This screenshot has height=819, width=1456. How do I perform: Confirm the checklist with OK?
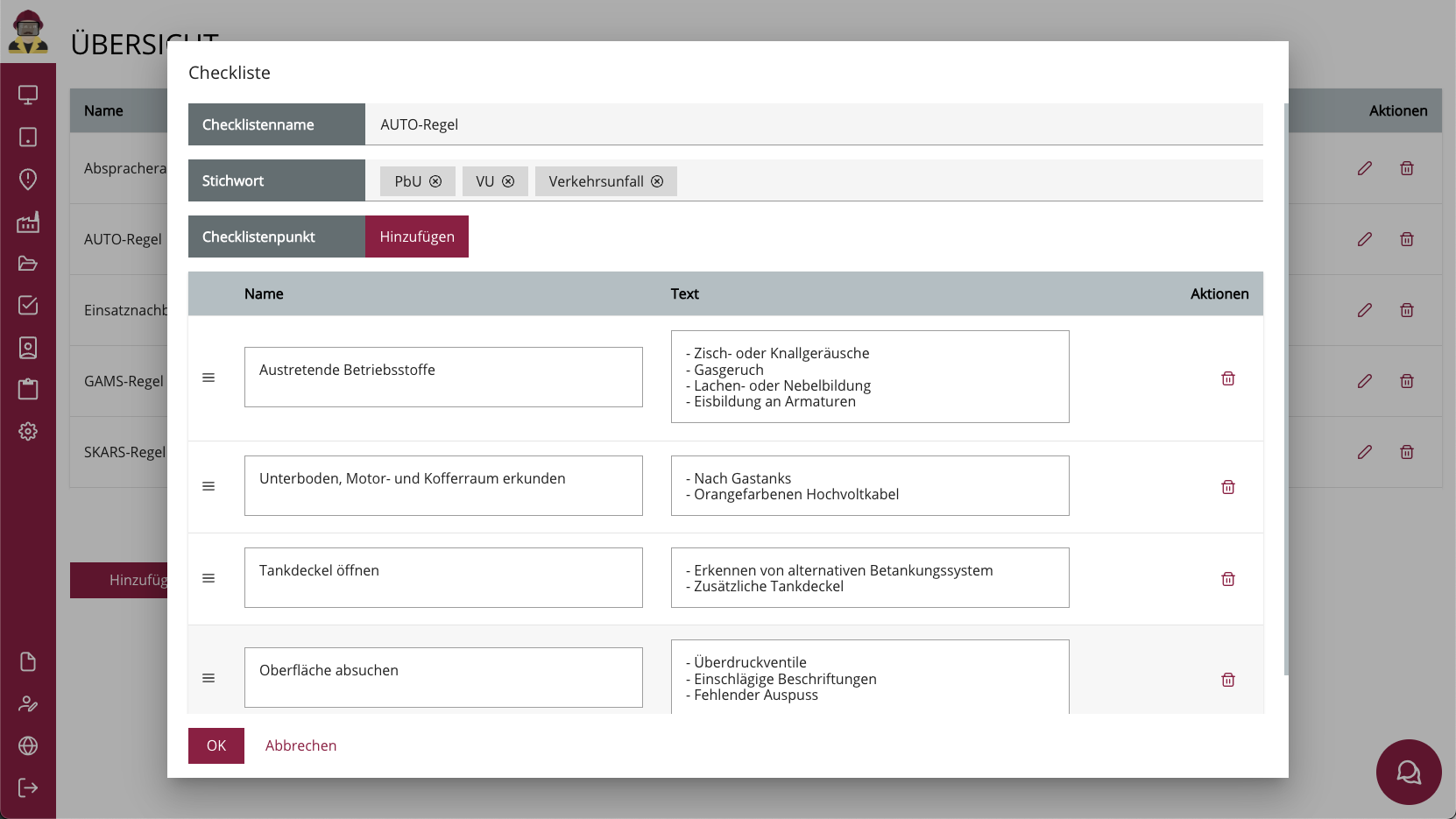[x=216, y=745]
